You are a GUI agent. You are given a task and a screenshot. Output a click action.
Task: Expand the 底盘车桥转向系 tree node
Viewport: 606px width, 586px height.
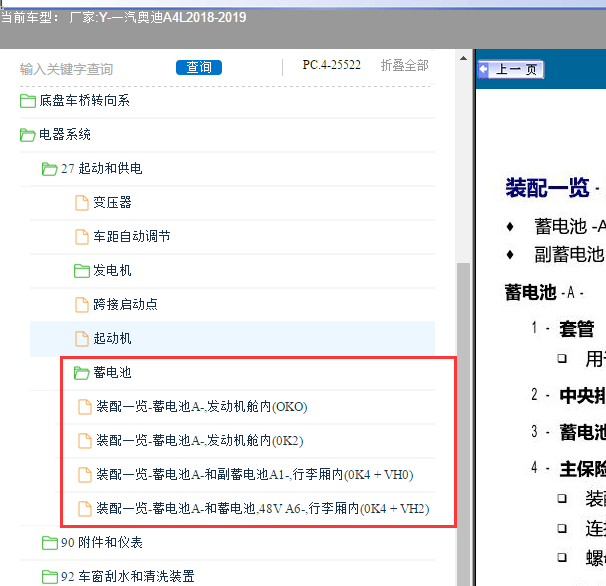[84, 101]
